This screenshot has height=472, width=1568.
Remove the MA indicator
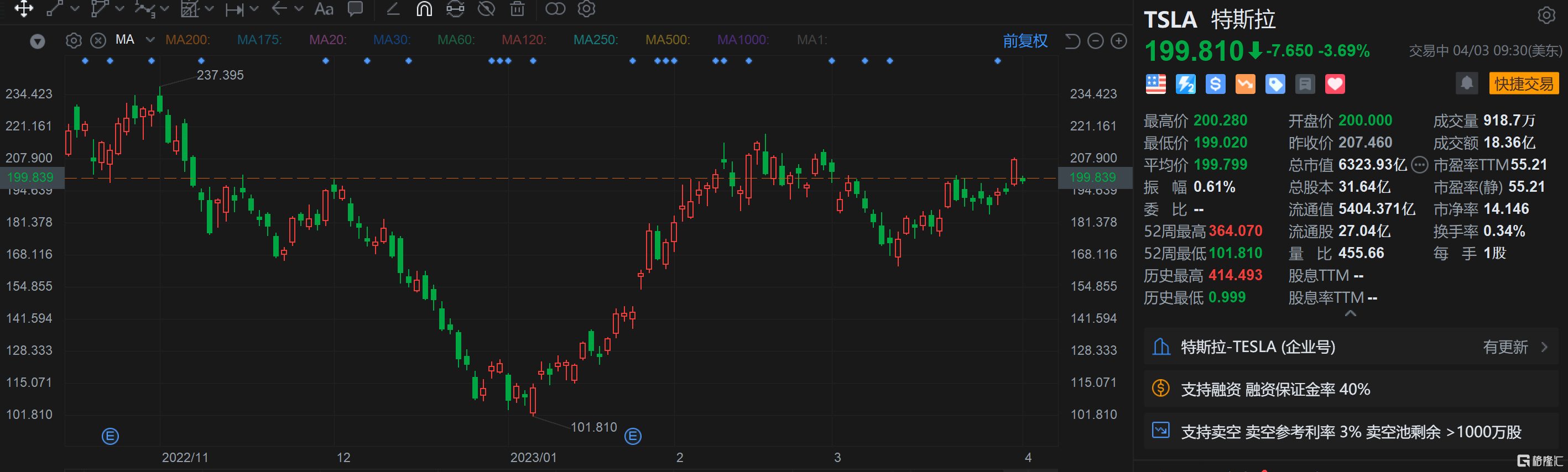[98, 41]
